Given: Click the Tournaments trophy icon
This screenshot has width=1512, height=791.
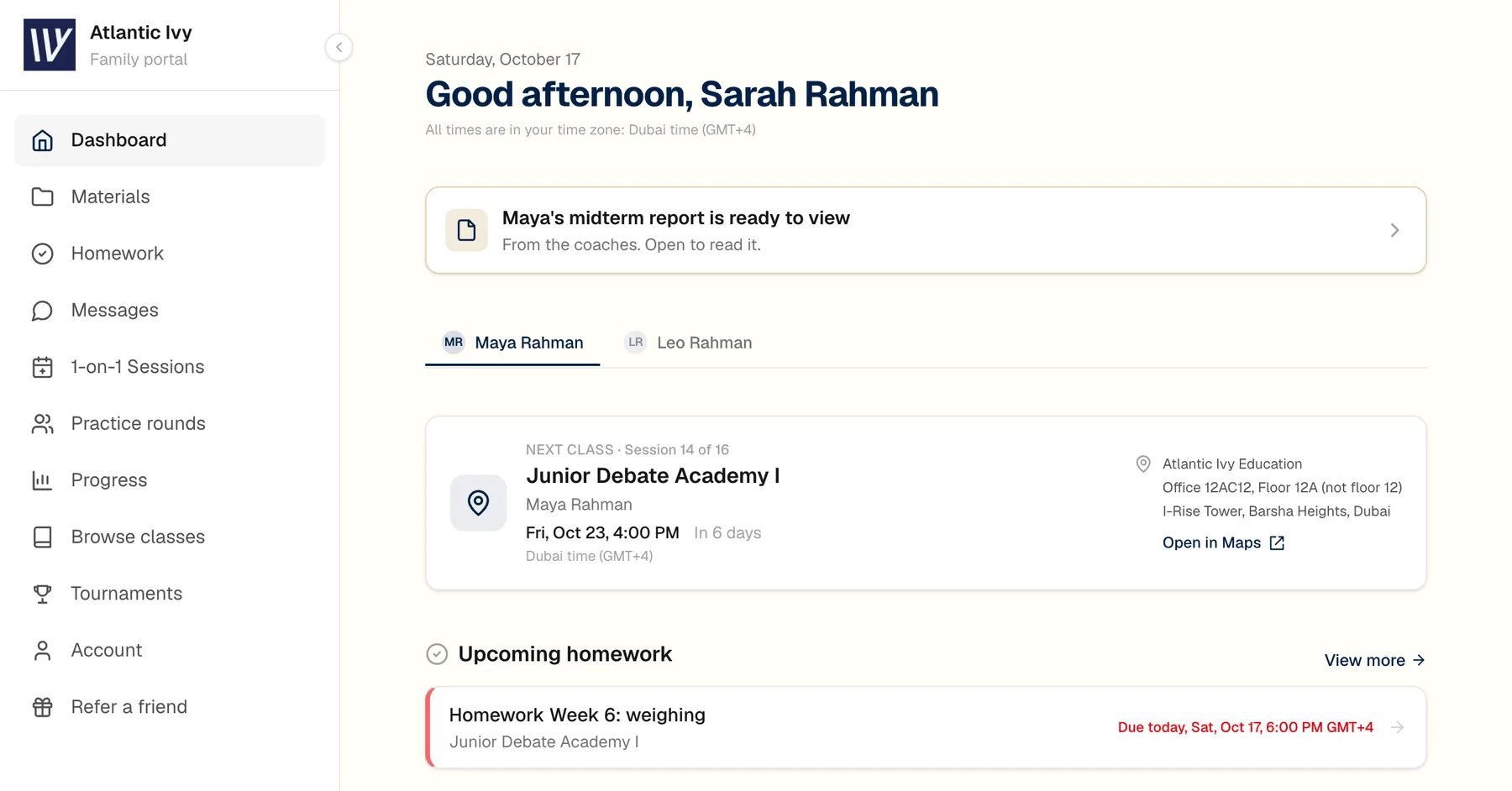Looking at the screenshot, I should click(x=42, y=594).
